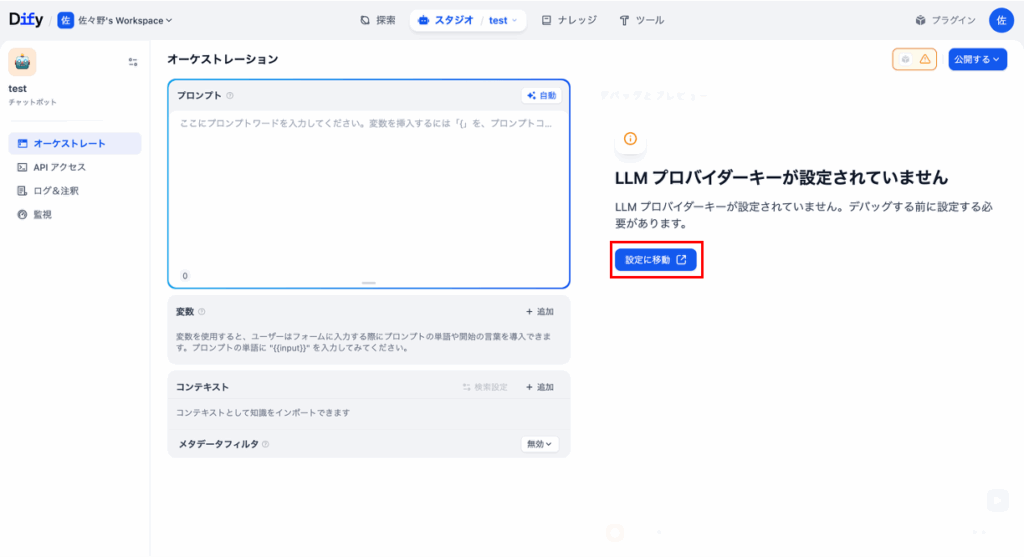Click the 設定に移動 button

(655, 260)
